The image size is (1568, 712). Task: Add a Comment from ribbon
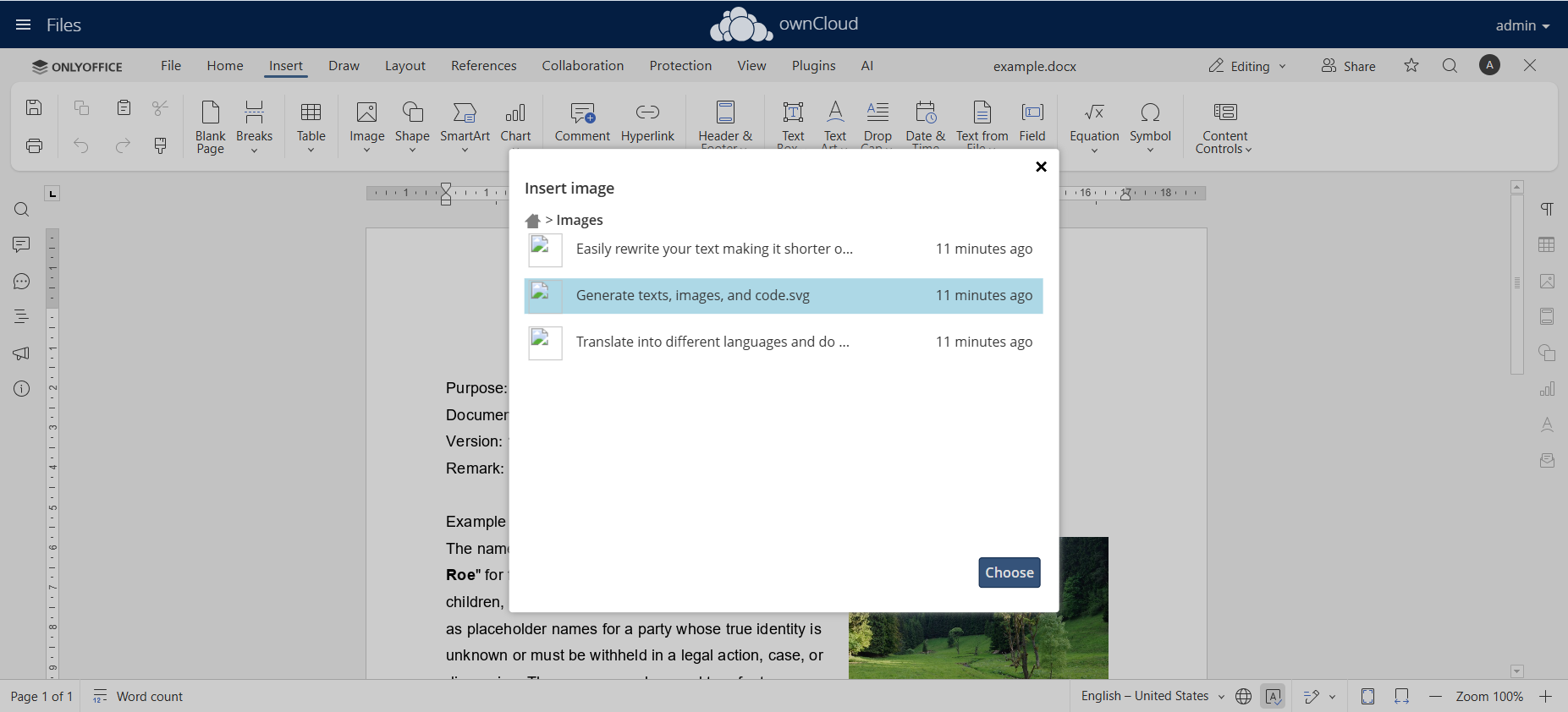582,123
